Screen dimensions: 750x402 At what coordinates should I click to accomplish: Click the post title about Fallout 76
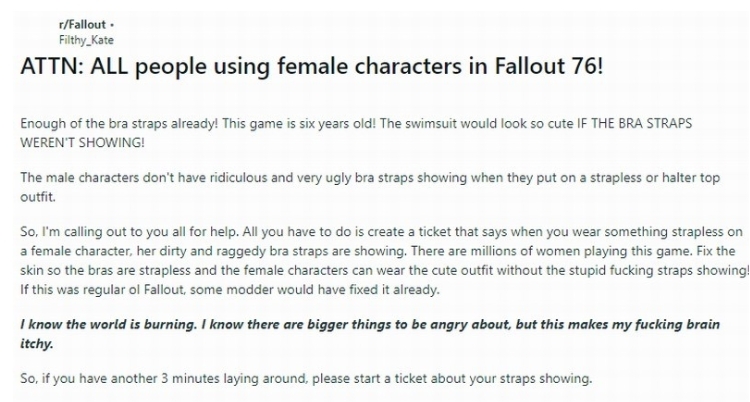coord(311,66)
